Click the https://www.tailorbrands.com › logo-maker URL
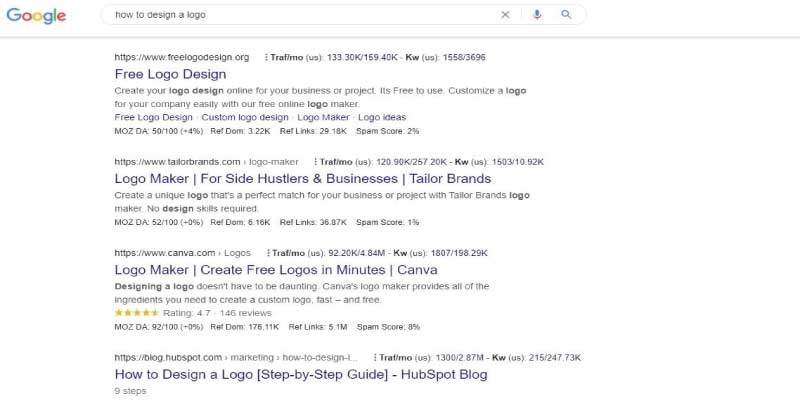 [207, 162]
